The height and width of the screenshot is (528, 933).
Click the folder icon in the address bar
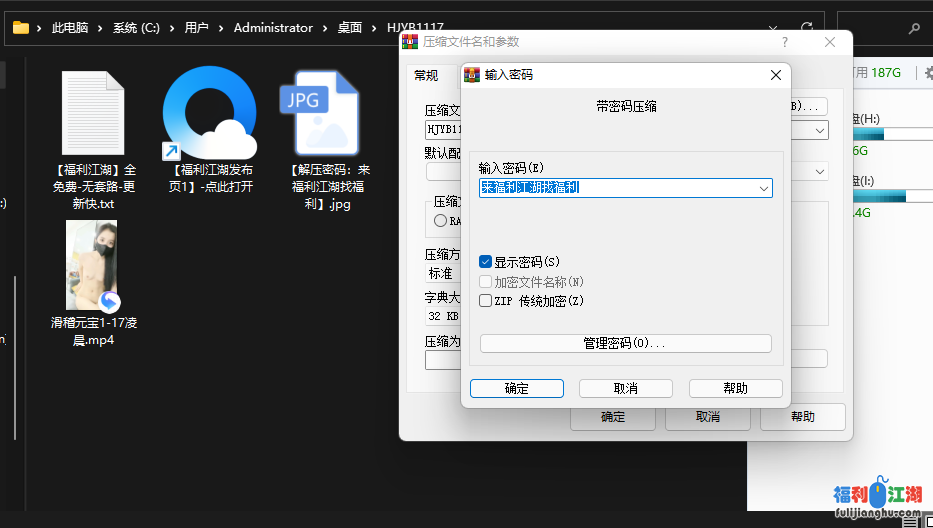tap(20, 28)
